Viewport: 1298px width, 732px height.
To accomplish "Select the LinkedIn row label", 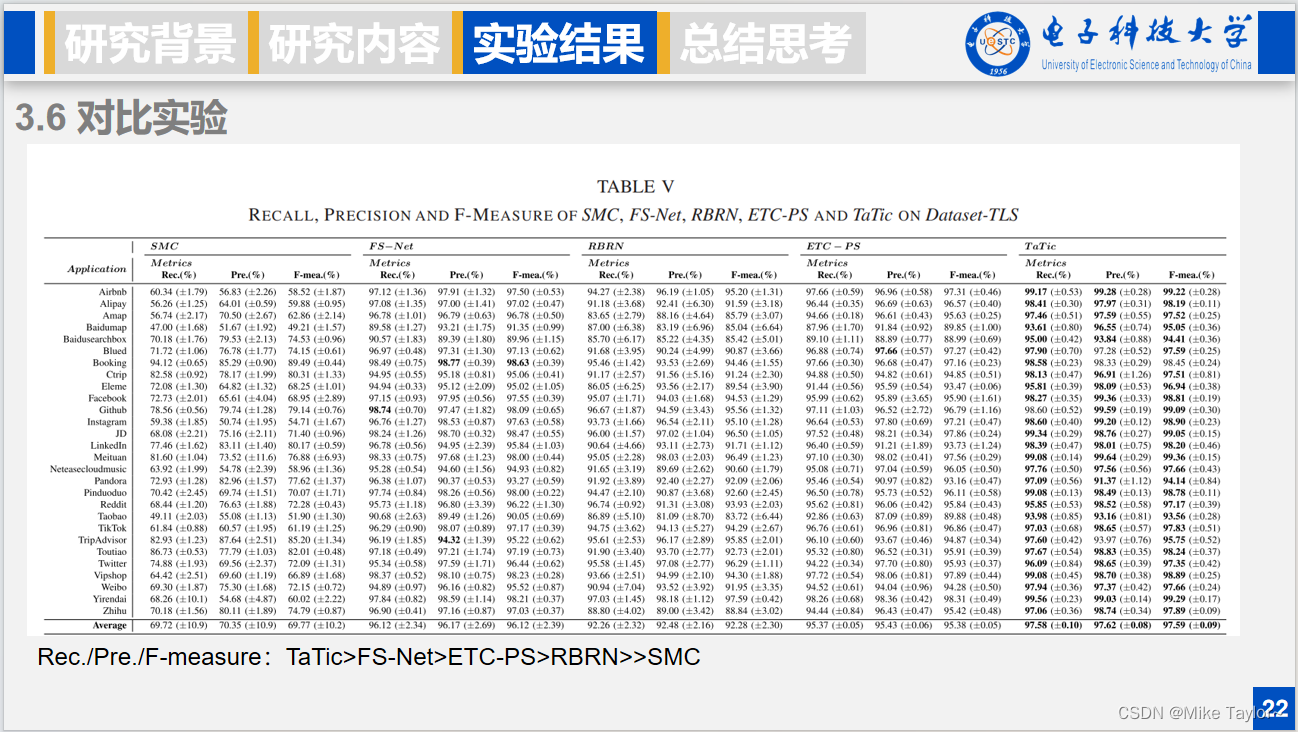I will click(x=109, y=445).
